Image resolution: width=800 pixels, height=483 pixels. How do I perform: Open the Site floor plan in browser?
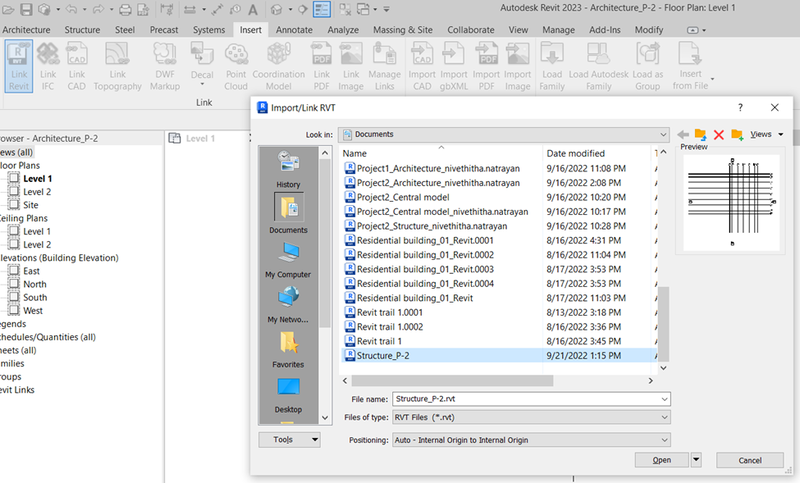pos(30,205)
